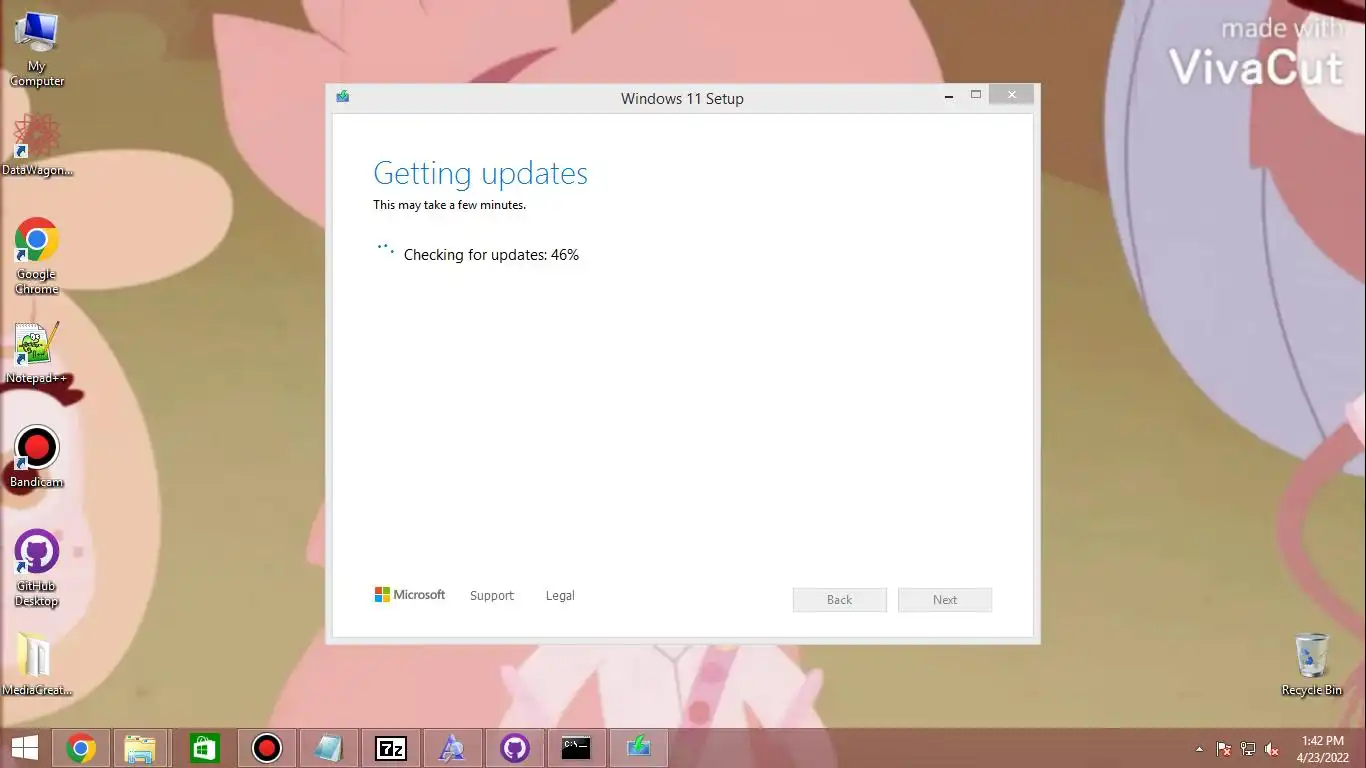The width and height of the screenshot is (1366, 768).
Task: Open the Action Center flag icon
Action: tap(1224, 749)
